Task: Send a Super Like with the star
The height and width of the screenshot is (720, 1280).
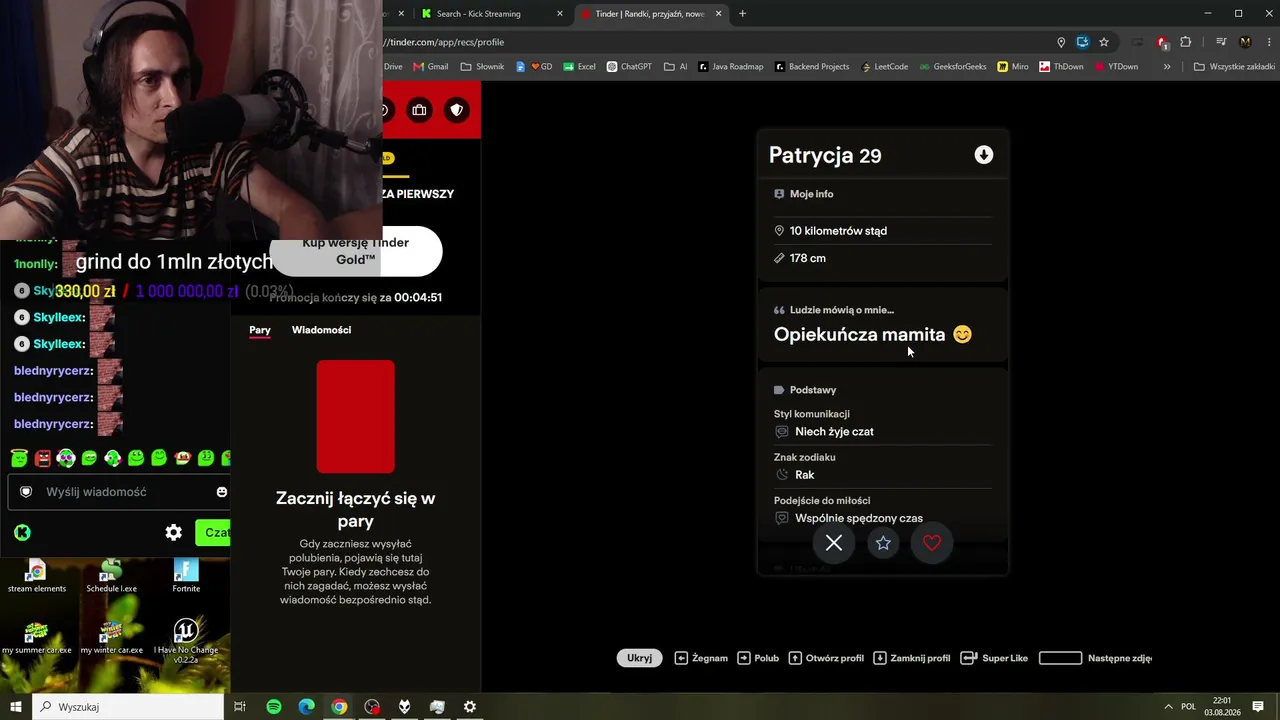Action: coord(883,543)
